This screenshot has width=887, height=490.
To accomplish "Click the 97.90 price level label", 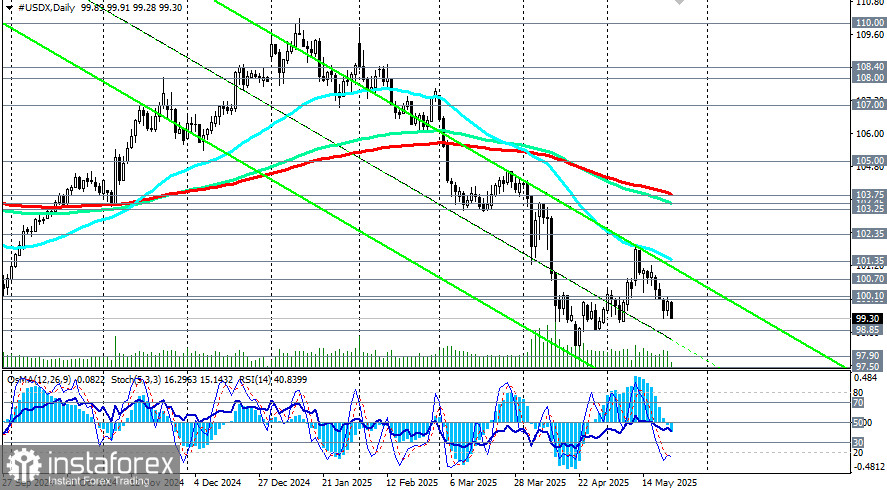I will [869, 355].
